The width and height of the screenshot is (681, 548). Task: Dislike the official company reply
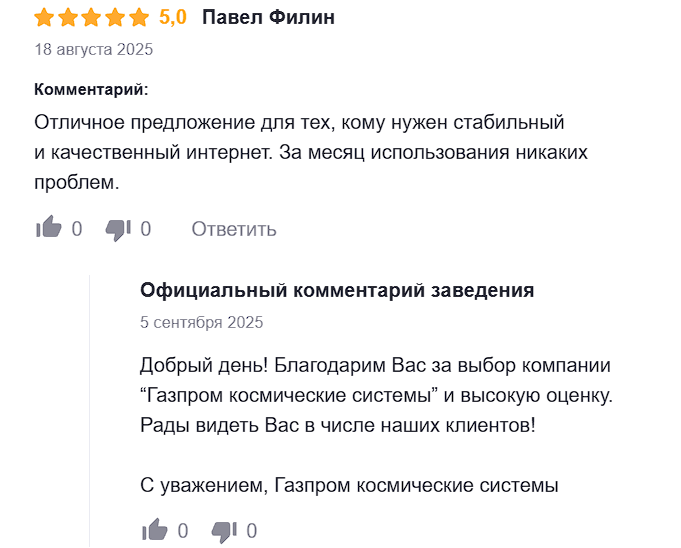pyautogui.click(x=224, y=531)
